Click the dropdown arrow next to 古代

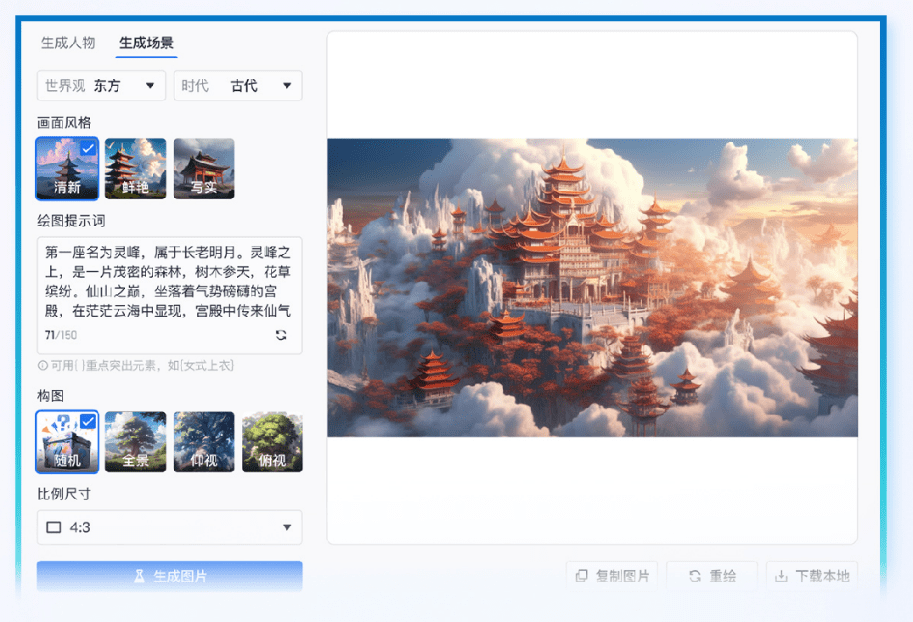(287, 86)
